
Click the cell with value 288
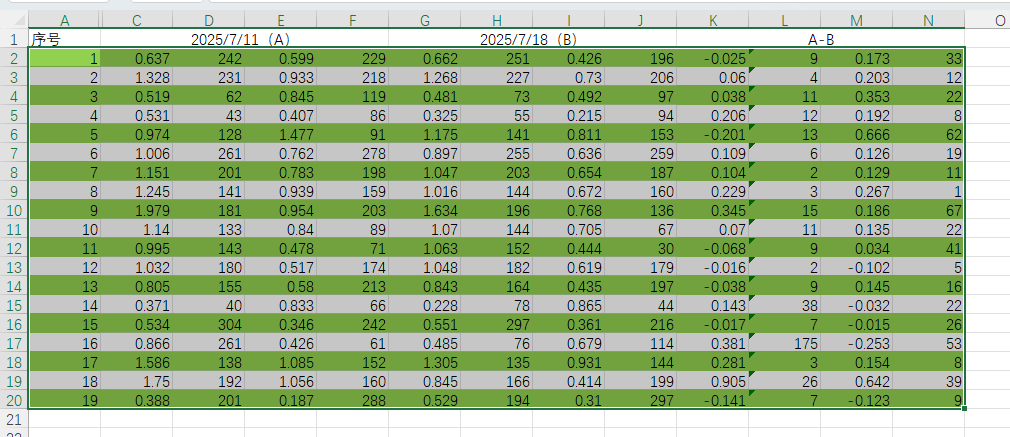[x=353, y=401]
